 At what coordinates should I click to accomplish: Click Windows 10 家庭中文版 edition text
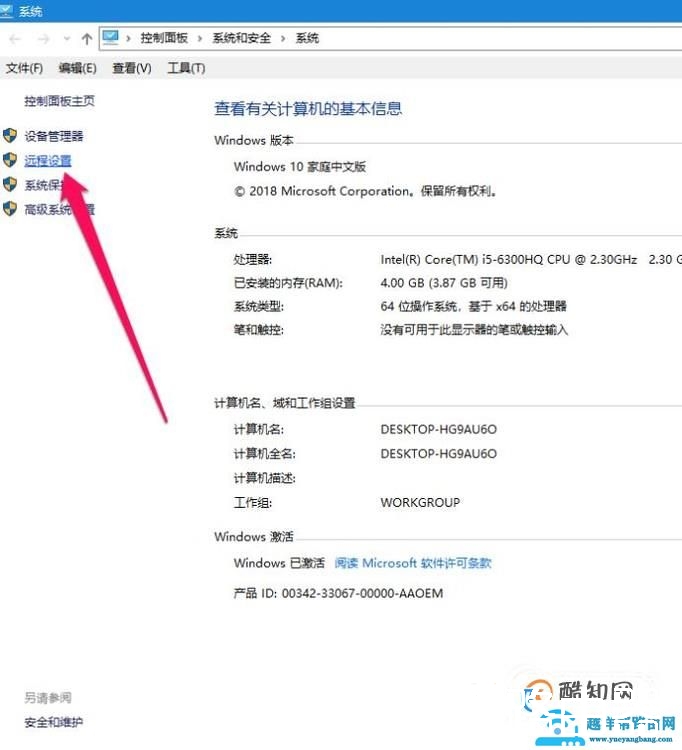300,166
